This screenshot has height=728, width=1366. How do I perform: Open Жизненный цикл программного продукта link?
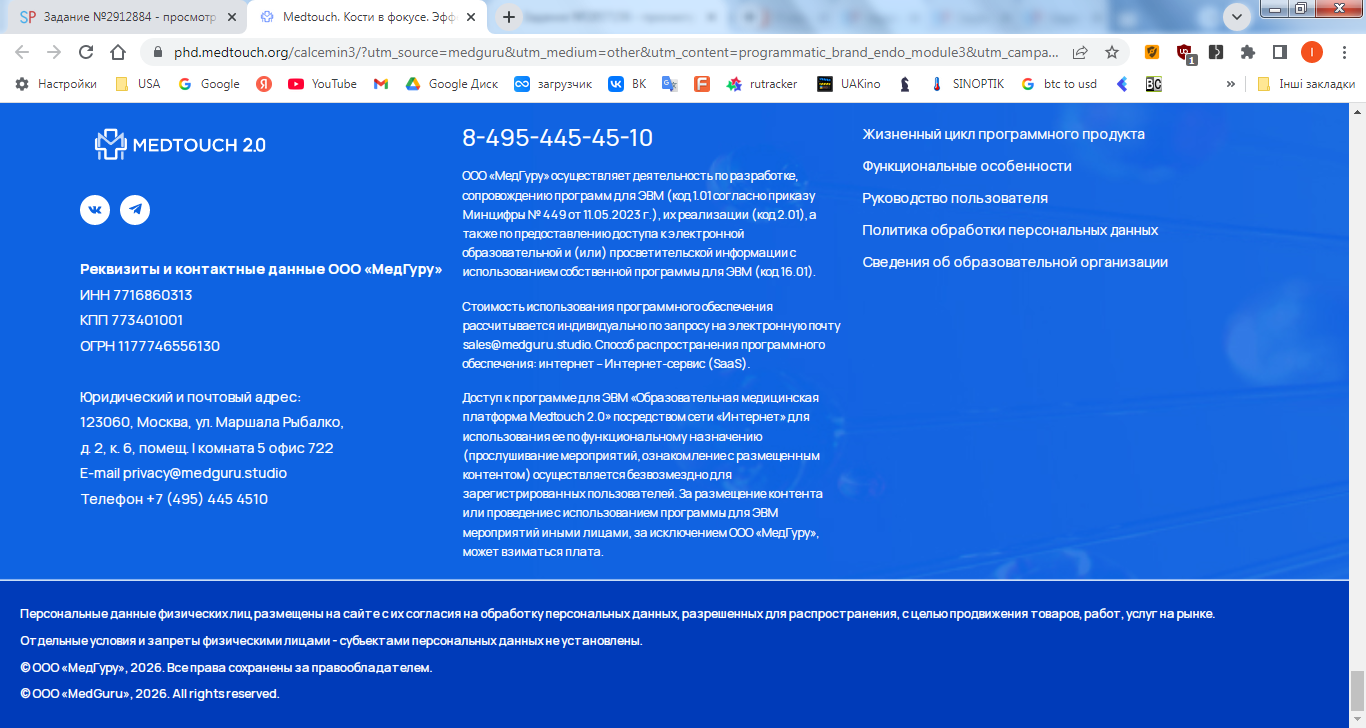coord(1003,134)
